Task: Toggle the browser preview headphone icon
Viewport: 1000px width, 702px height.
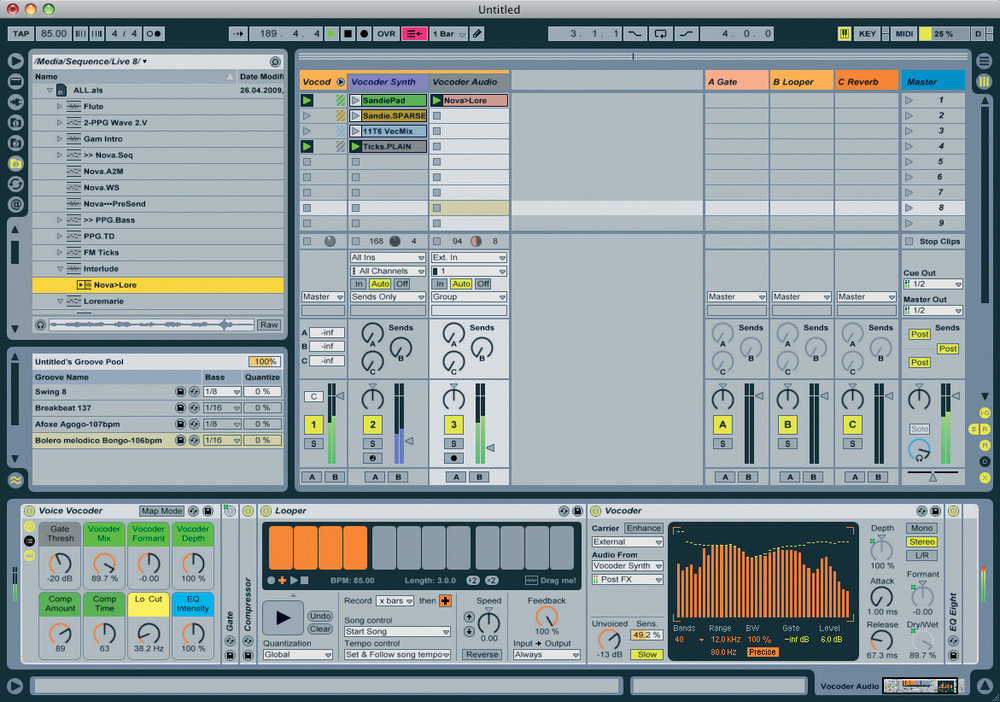Action: pyautogui.click(x=41, y=325)
